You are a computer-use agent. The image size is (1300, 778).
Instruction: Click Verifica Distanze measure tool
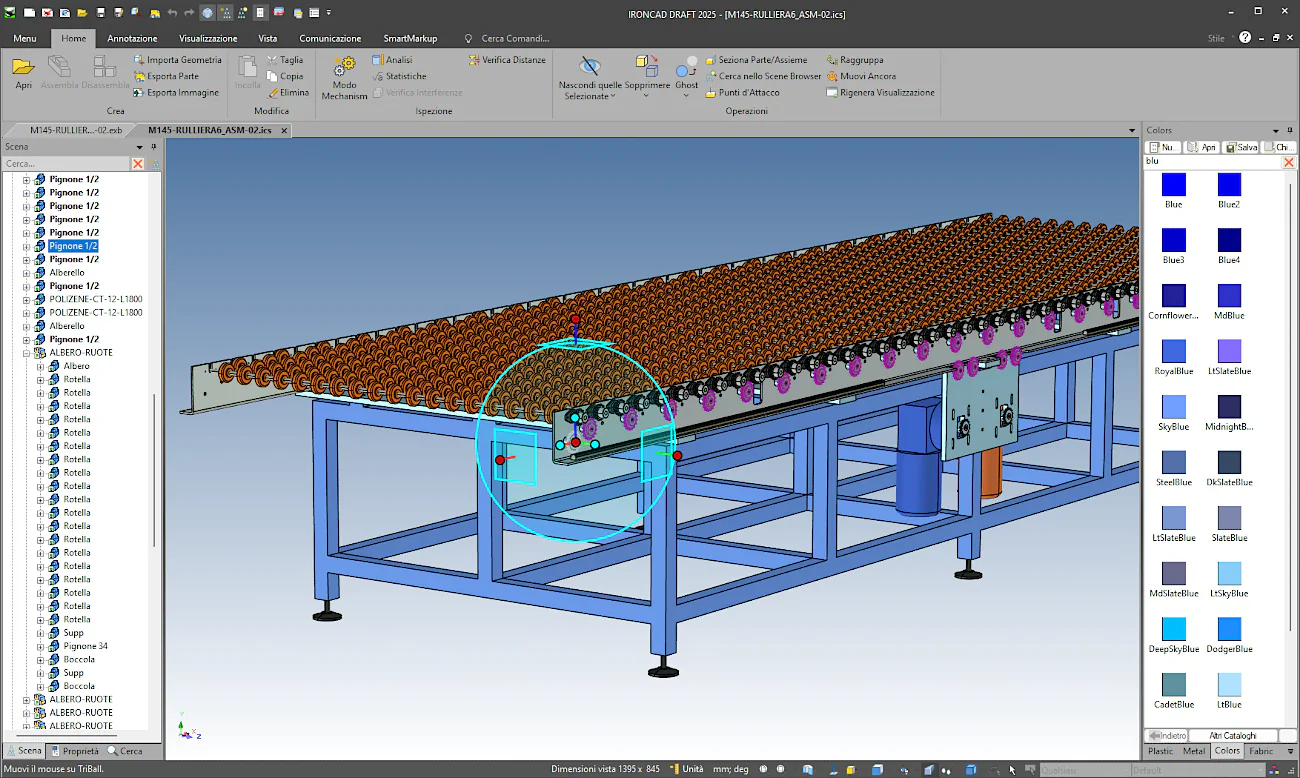click(507, 60)
